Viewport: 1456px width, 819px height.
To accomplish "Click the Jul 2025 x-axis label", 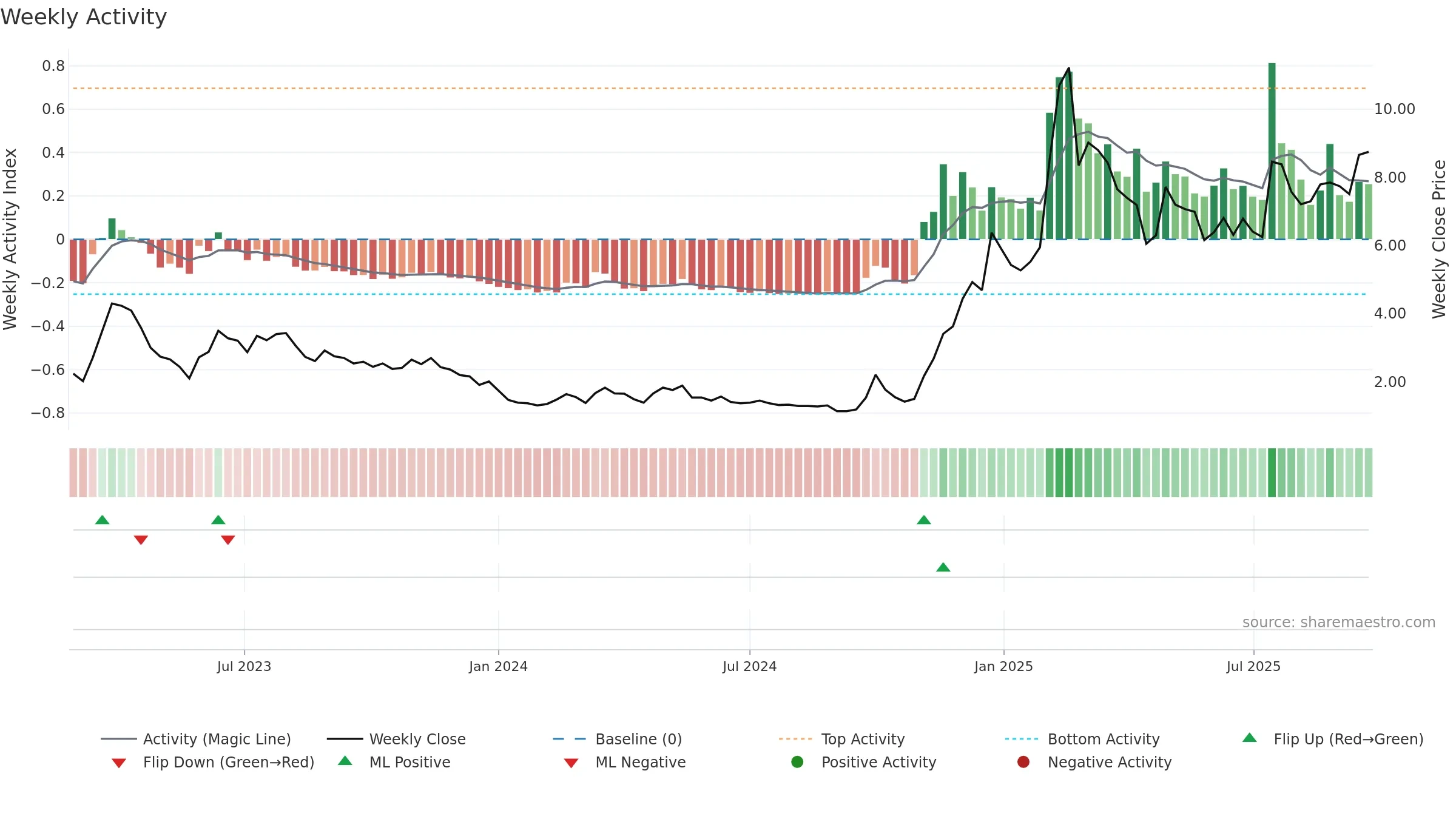I will coord(1253,666).
